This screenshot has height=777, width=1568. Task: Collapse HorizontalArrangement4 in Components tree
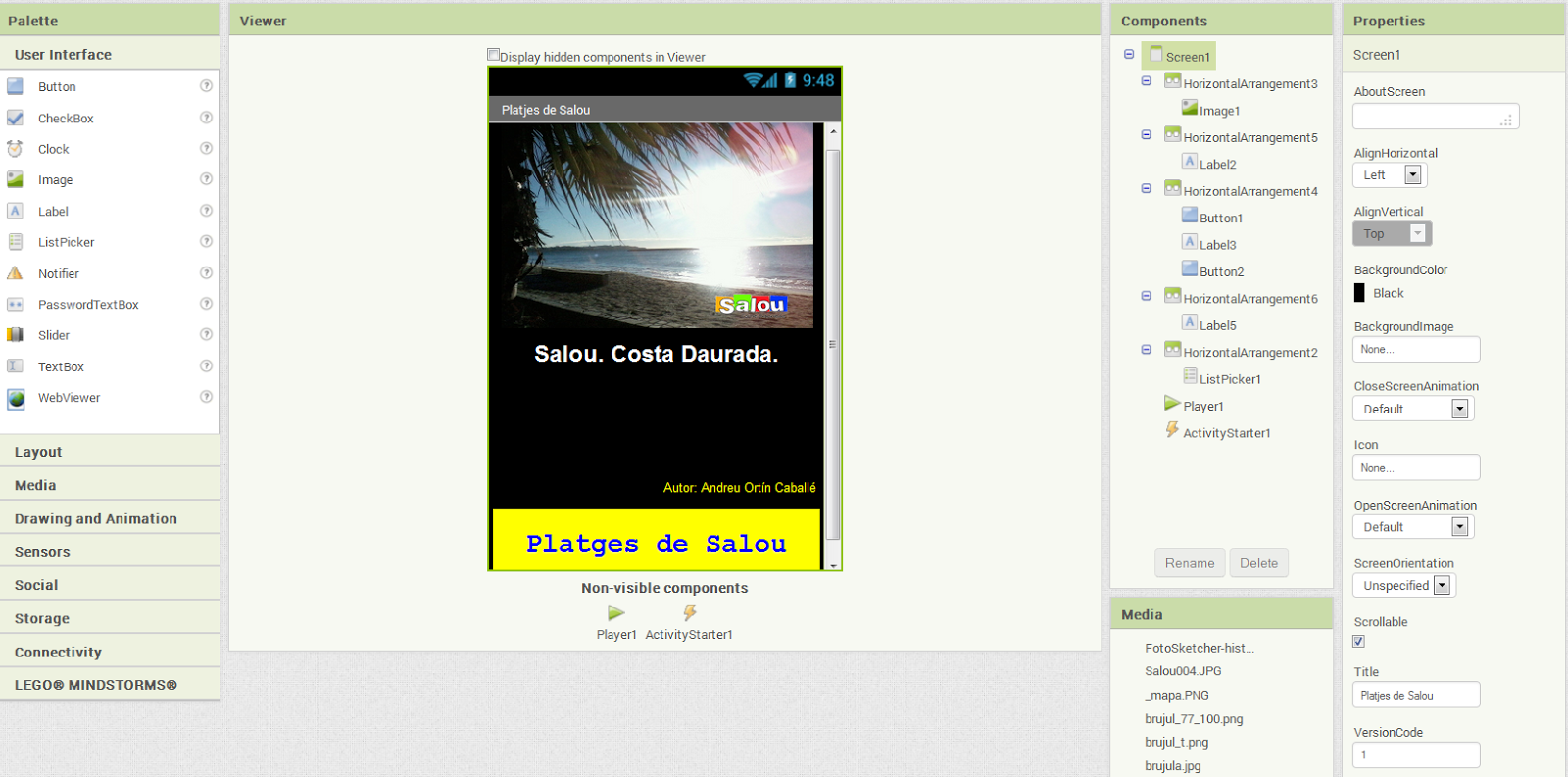pyautogui.click(x=1147, y=188)
